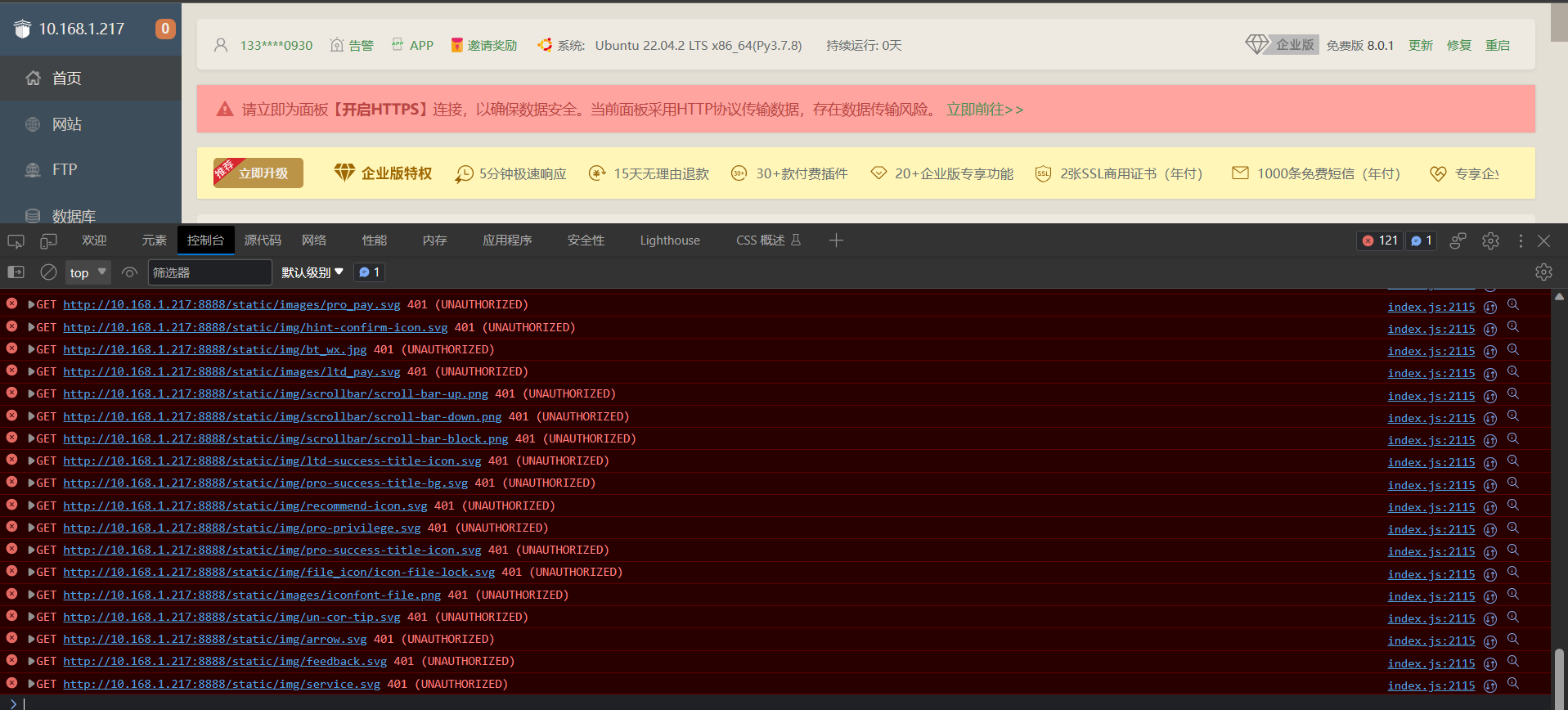Viewport: 1568px width, 710px height.
Task: Open FTP in the panel sidebar
Action: [91, 170]
